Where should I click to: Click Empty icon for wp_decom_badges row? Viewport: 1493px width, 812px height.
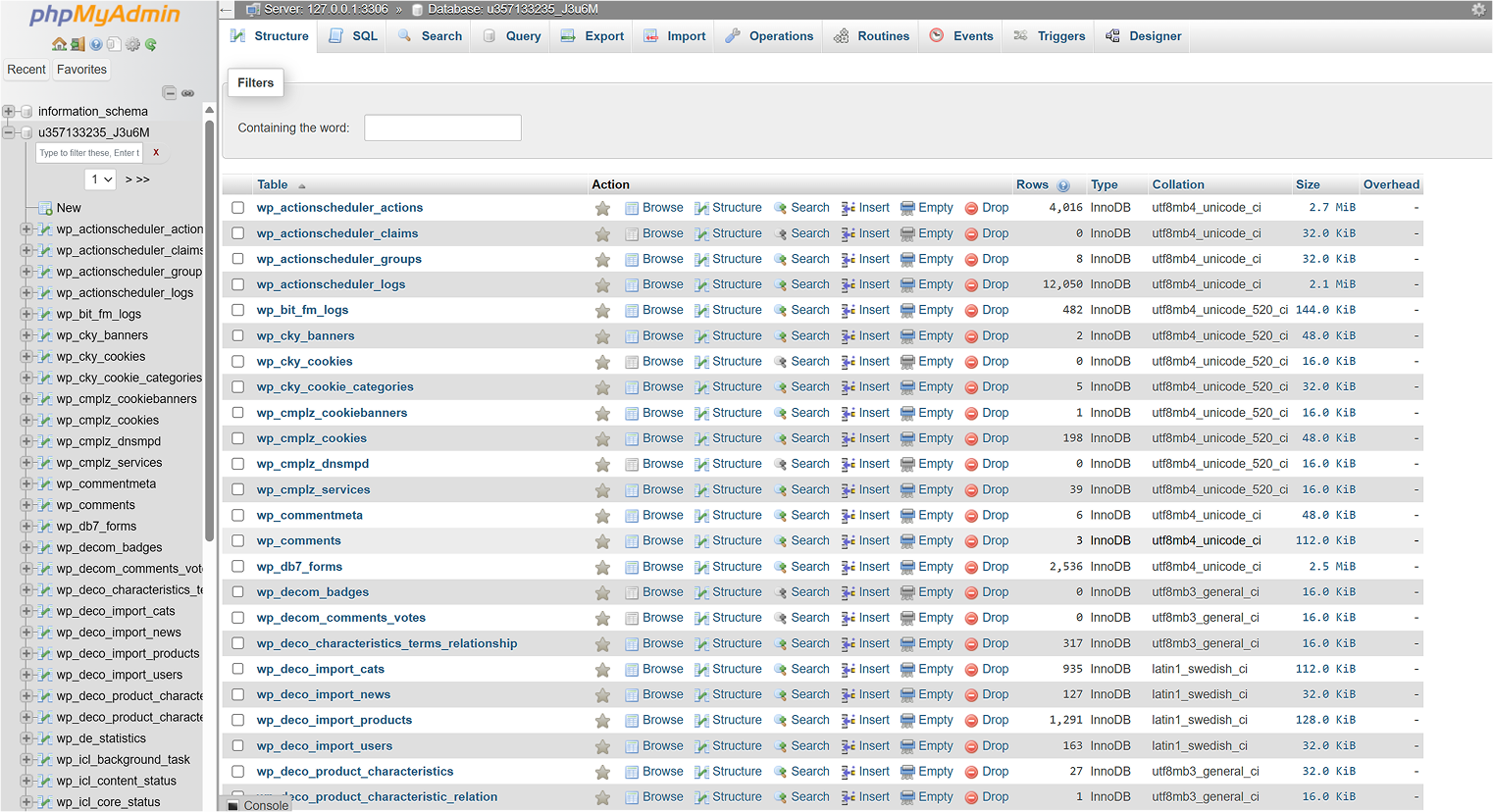coord(907,592)
